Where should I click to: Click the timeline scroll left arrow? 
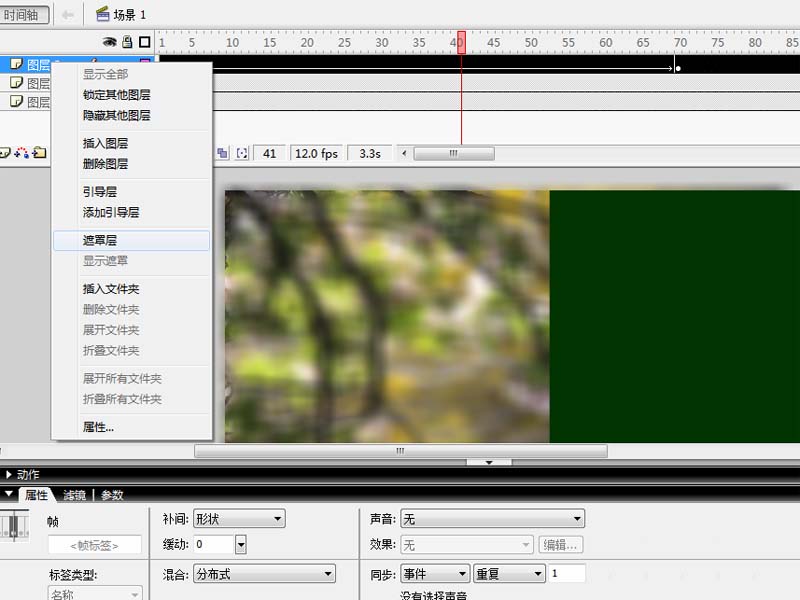404,153
